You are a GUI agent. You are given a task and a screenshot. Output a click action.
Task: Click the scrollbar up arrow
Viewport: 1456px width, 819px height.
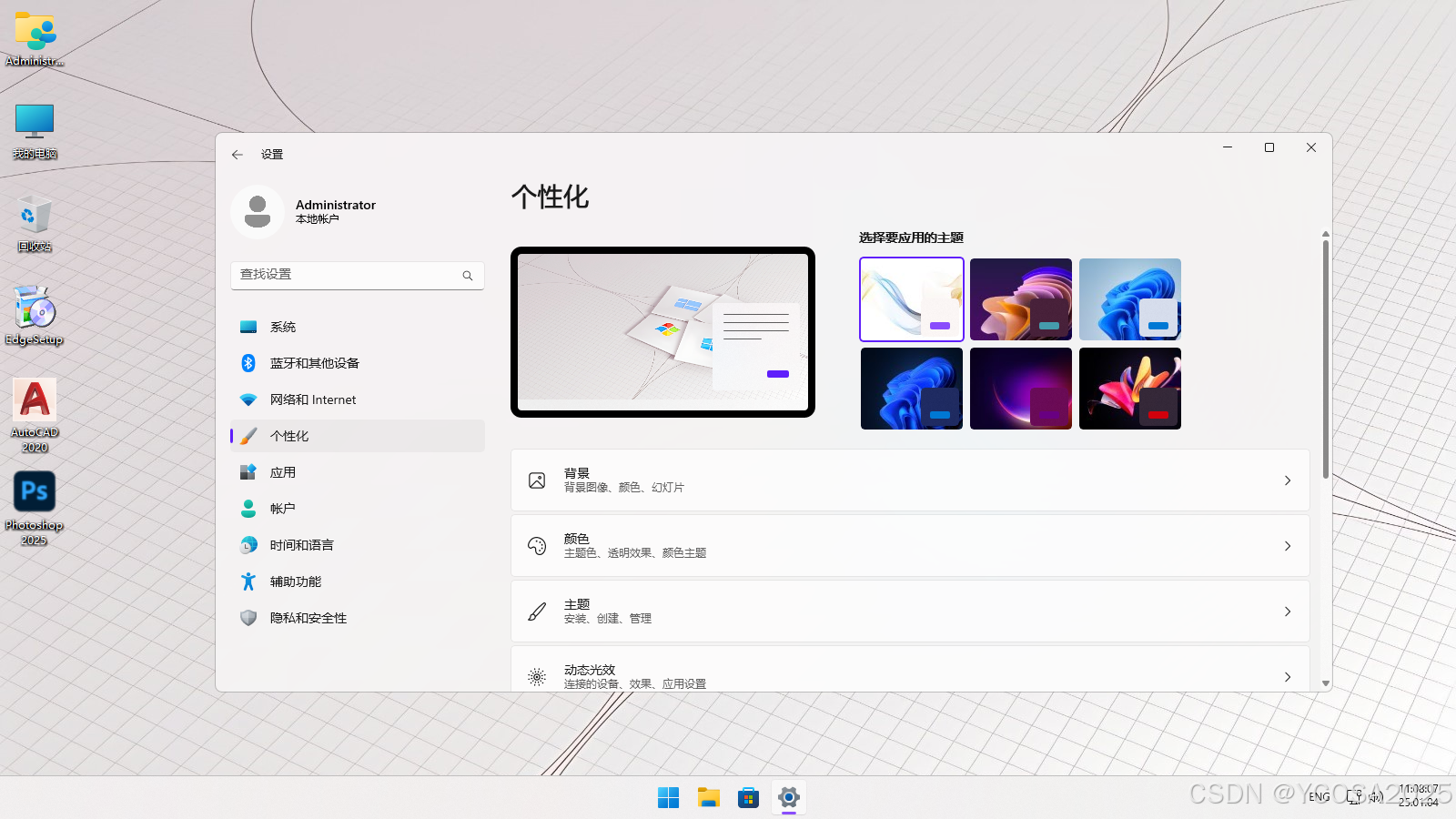coord(1326,234)
